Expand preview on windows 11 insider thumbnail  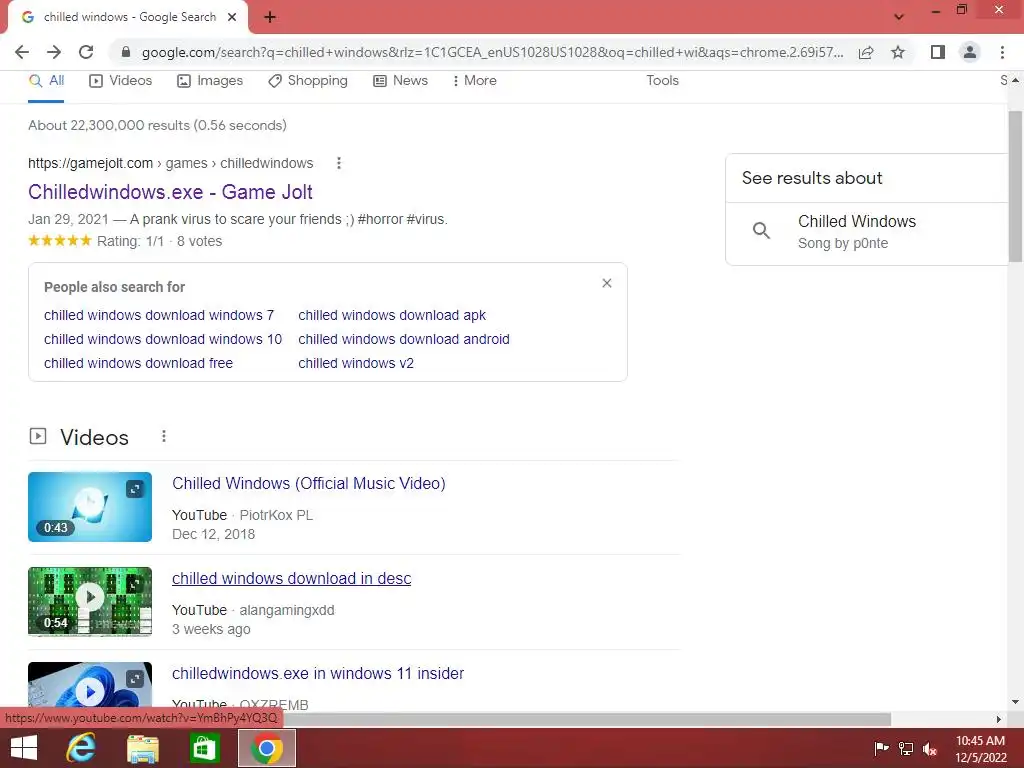point(135,679)
